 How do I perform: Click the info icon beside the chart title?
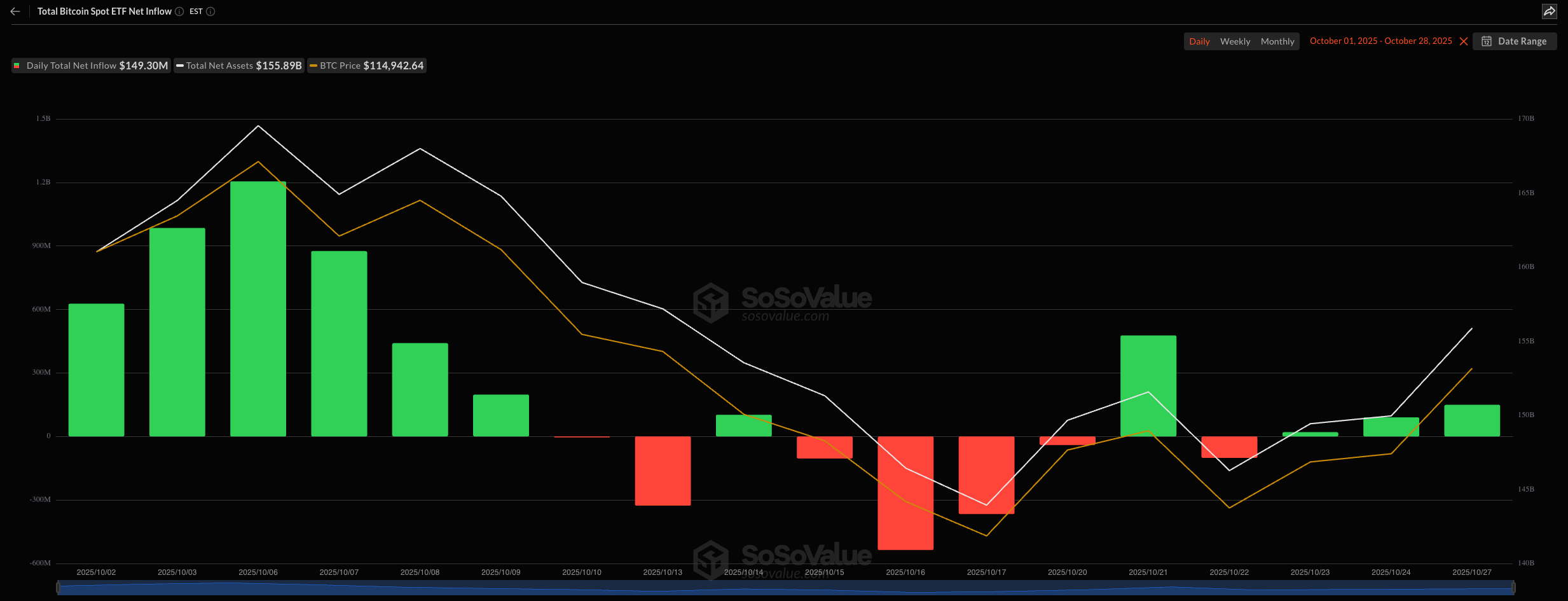click(179, 11)
